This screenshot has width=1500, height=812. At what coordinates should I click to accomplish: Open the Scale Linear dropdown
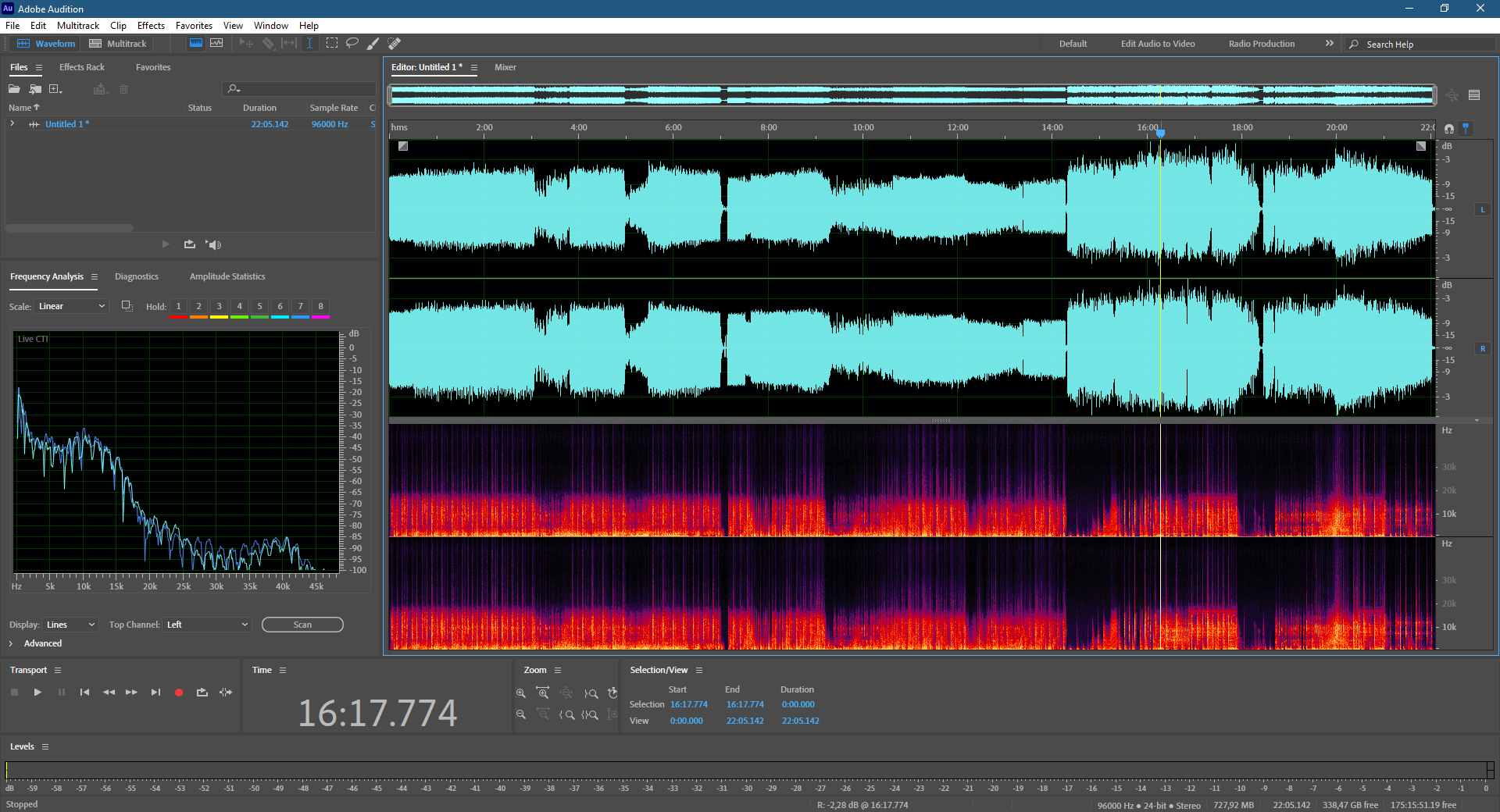[x=71, y=307]
